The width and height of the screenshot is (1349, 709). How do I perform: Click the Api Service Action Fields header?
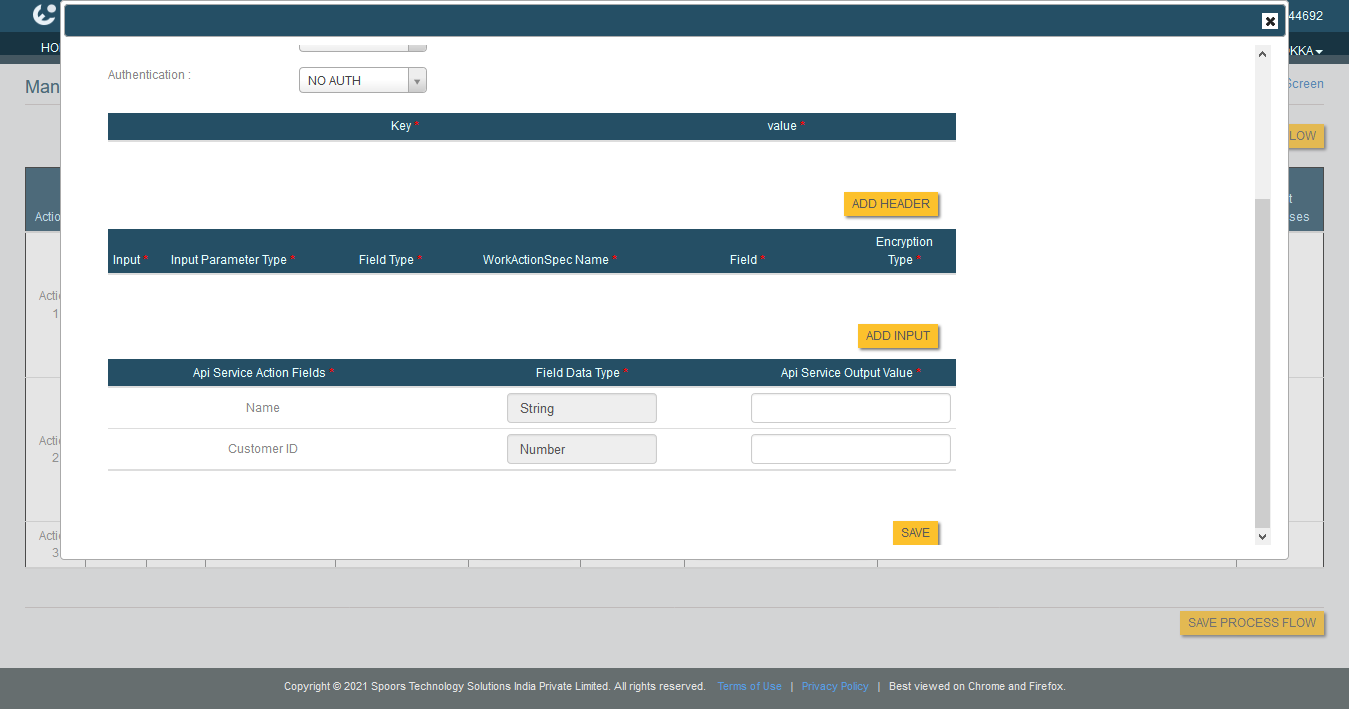259,373
